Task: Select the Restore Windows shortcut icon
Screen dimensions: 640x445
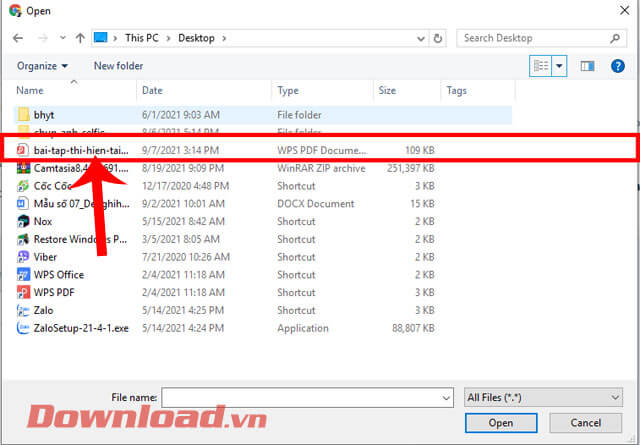Action: coord(23,239)
